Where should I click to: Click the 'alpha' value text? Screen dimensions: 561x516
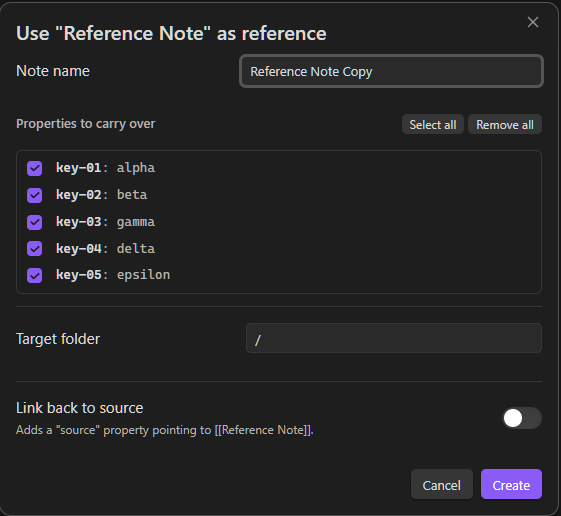pyautogui.click(x=136, y=168)
